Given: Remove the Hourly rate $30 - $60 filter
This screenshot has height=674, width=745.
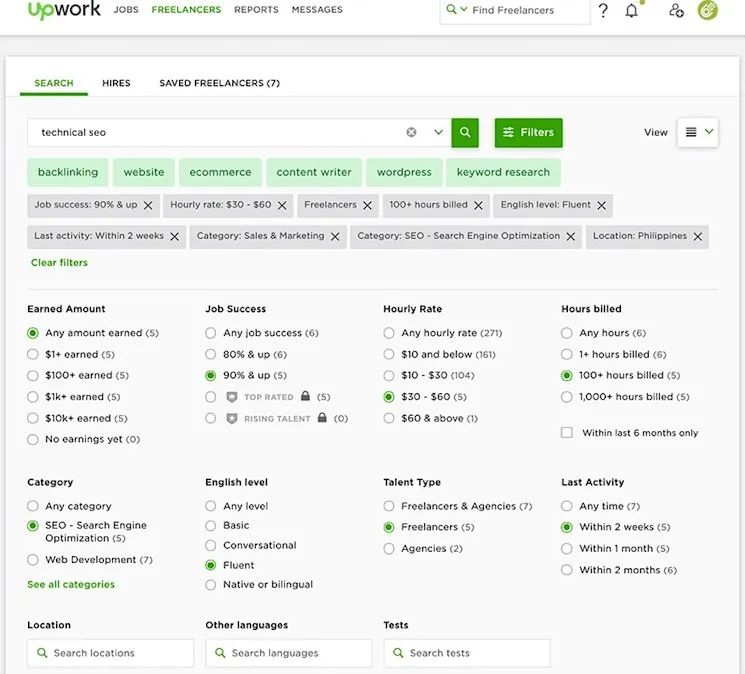Looking at the screenshot, I should [282, 205].
